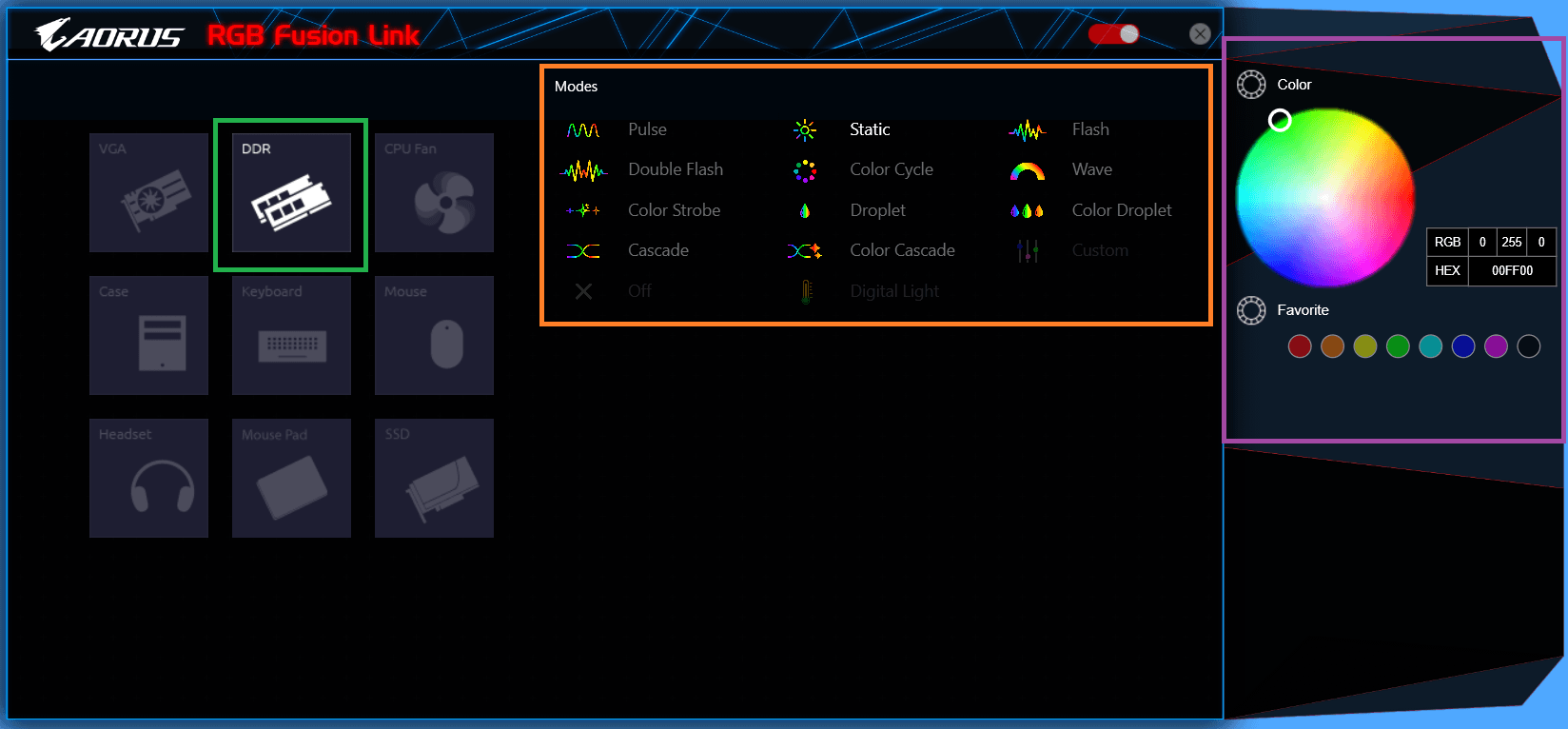Screen dimensions: 1568x729
Task: Select the empty black favorite swatch
Action: (1529, 346)
